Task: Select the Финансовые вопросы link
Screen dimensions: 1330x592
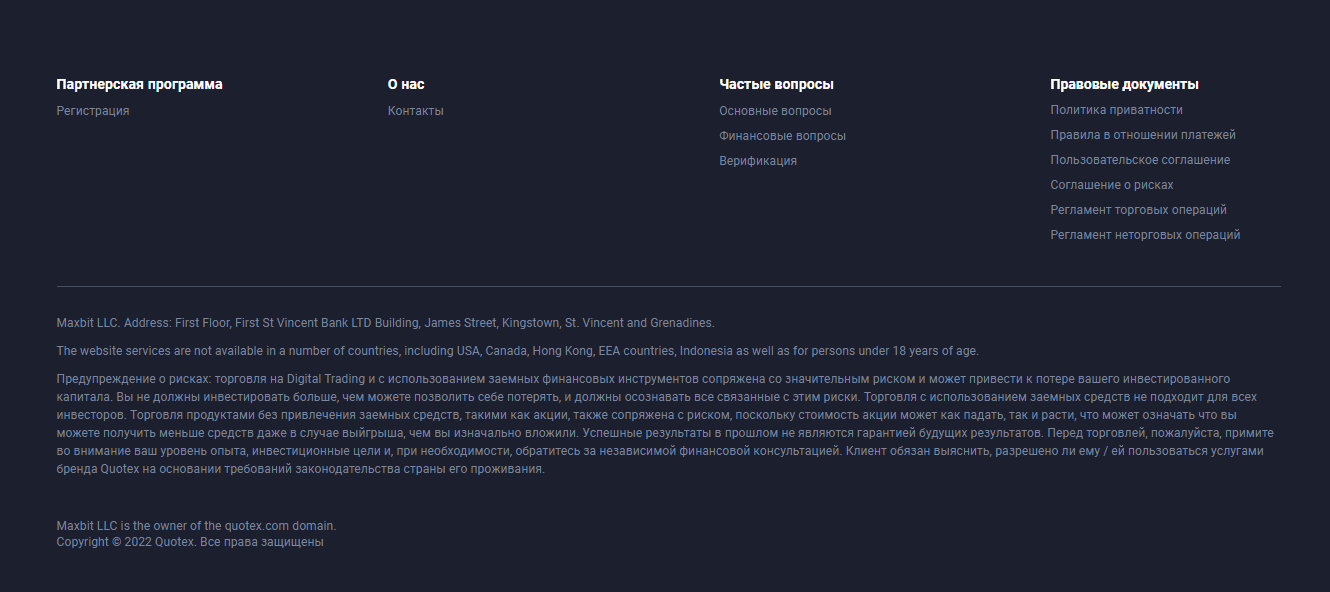Action: pyautogui.click(x=782, y=136)
